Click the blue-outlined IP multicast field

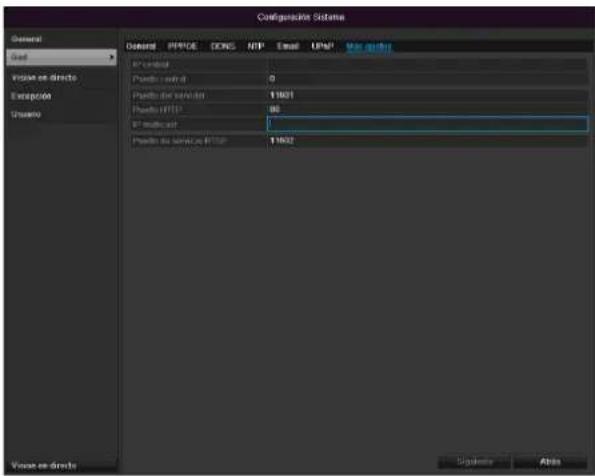coord(428,124)
